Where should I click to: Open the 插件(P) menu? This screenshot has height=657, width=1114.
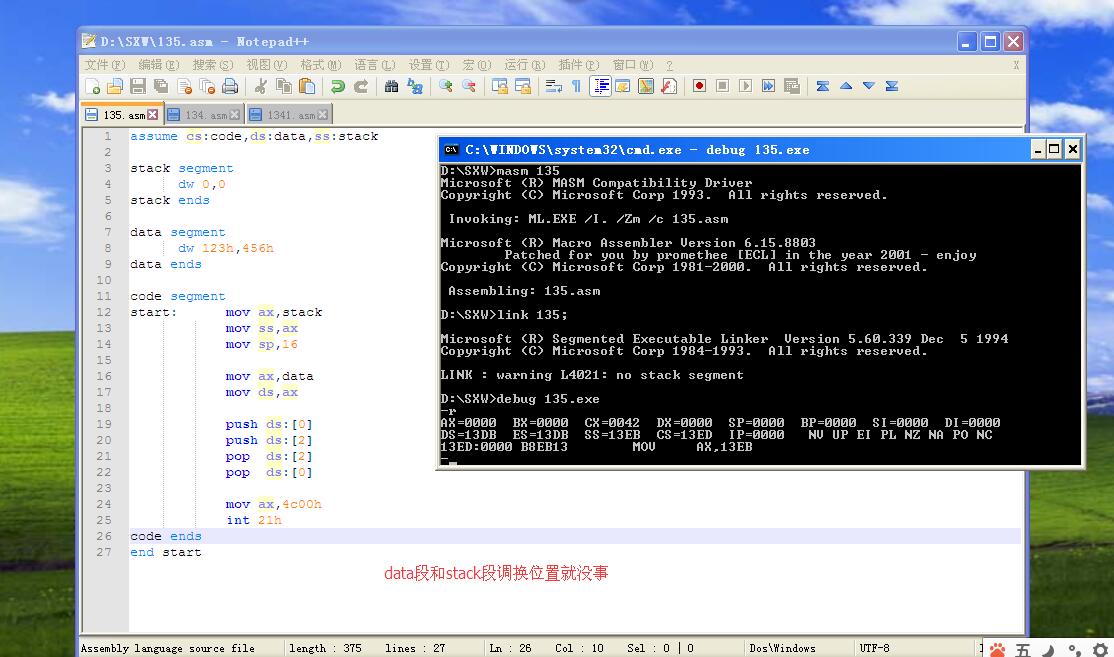(x=578, y=65)
